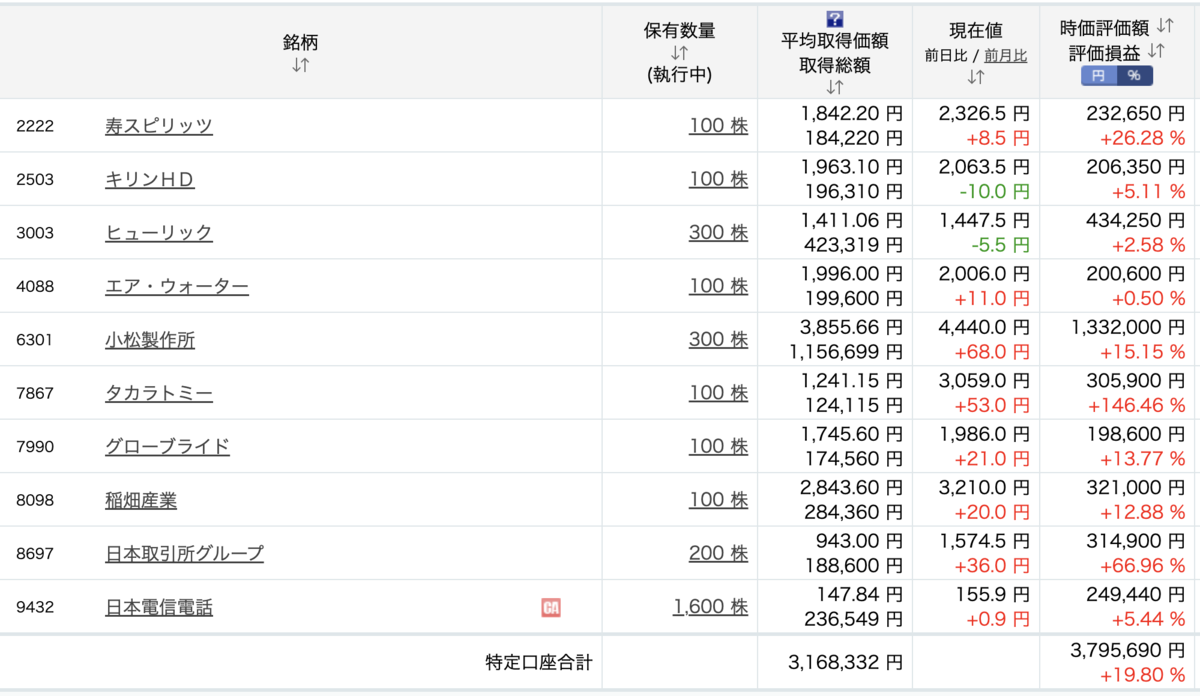
Task: Click the 1,600 株 quantity for 日本電信電話
Action: click(x=710, y=607)
